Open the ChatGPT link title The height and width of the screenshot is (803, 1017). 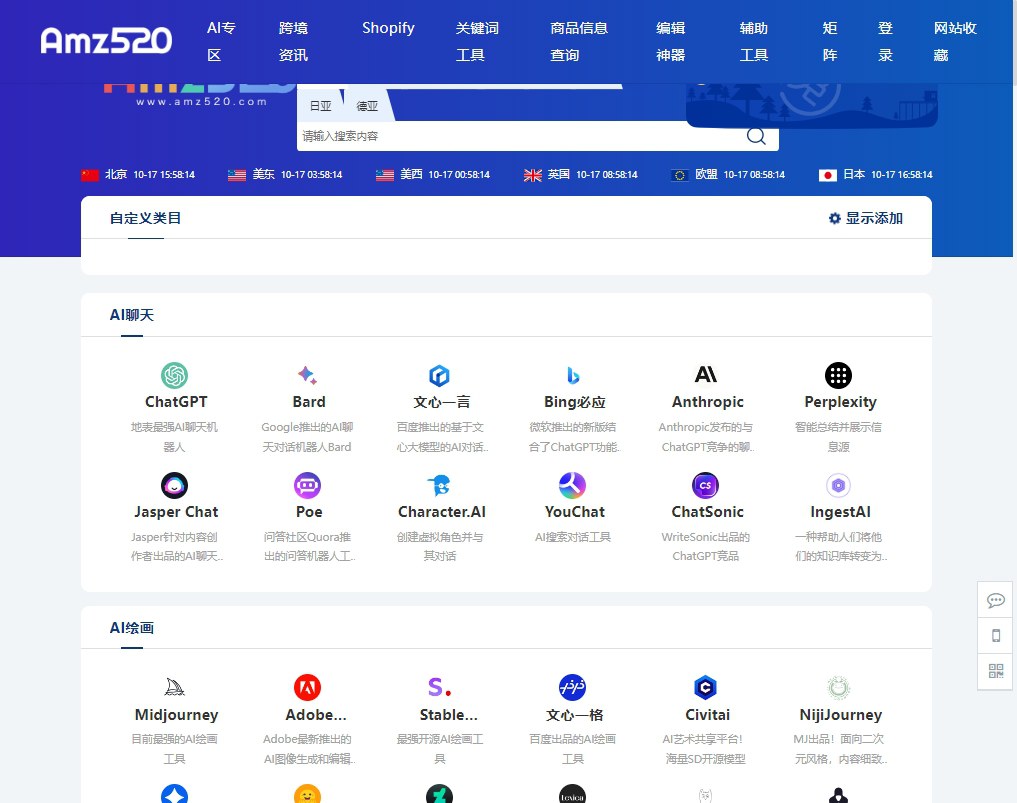point(176,402)
